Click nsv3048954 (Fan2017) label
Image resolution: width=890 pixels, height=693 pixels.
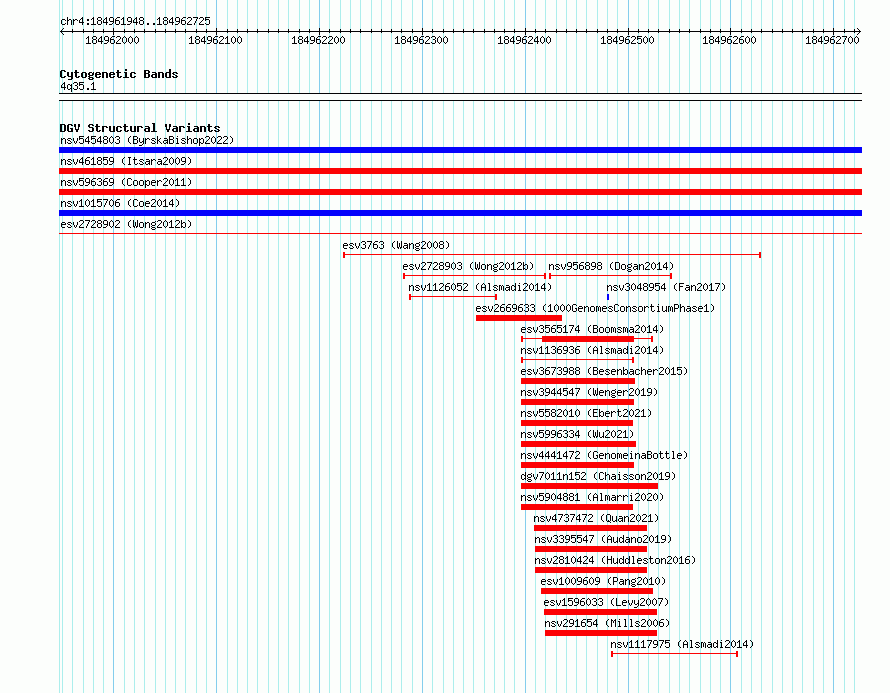[x=666, y=287]
